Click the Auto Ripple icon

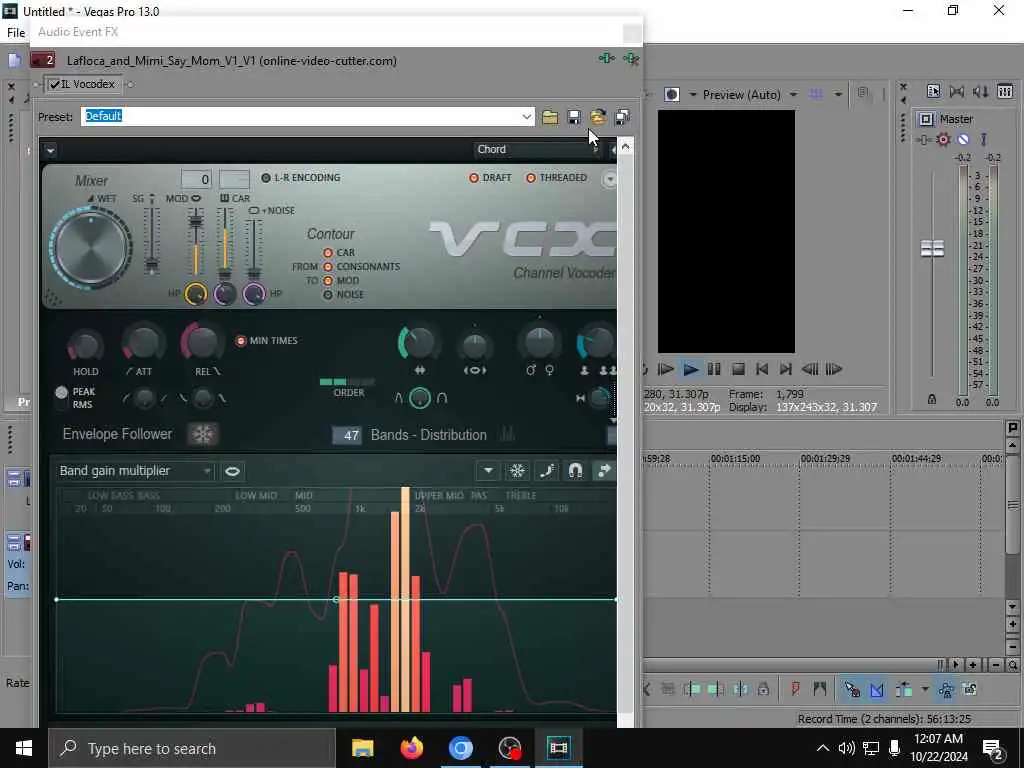(x=904, y=689)
